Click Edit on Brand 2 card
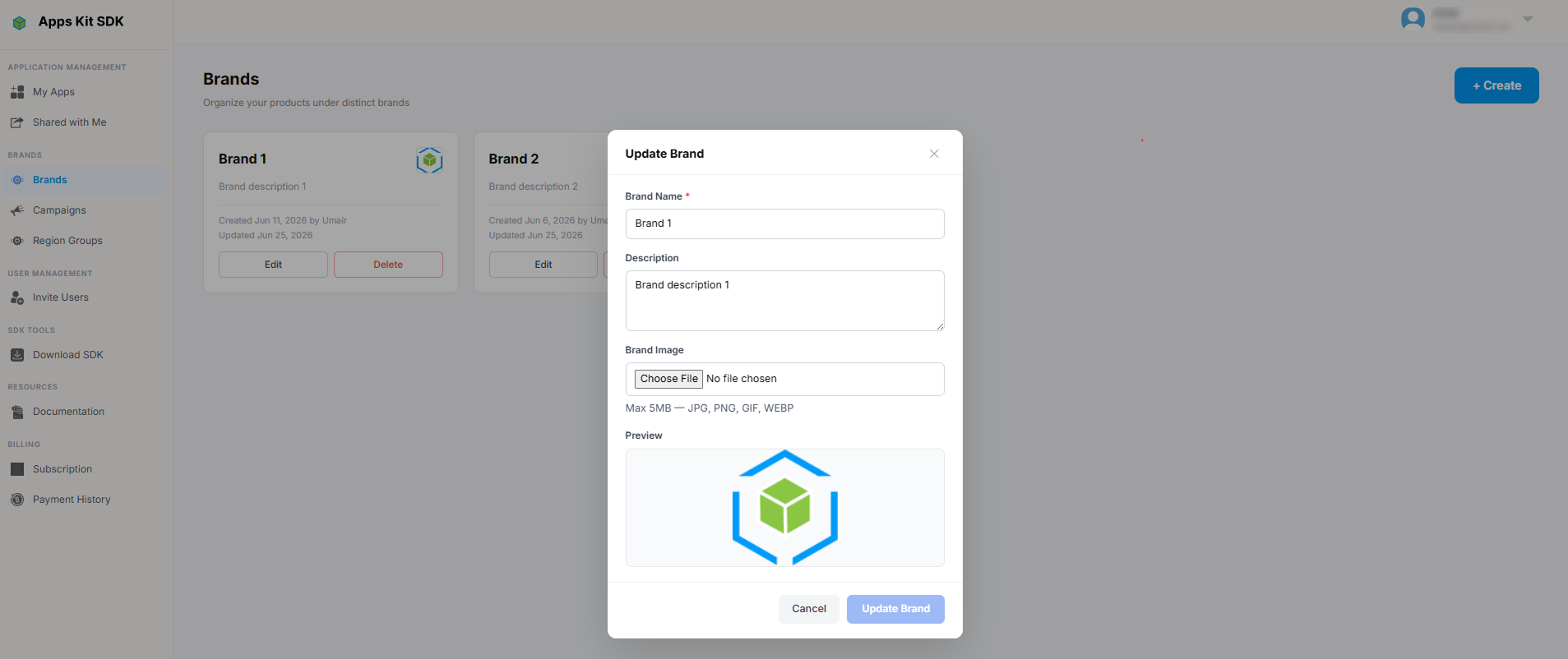Viewport: 1568px width, 659px height. coord(543,265)
